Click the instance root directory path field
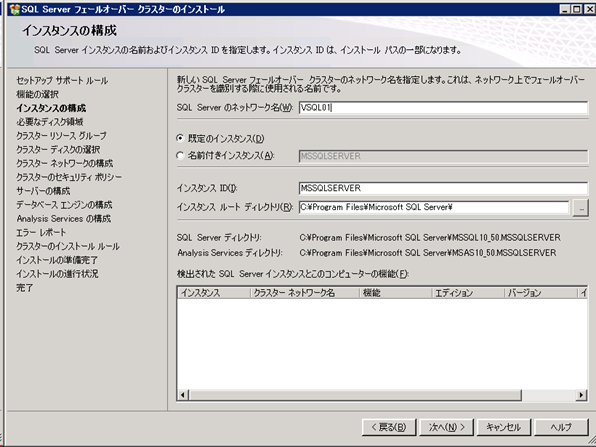 point(434,208)
